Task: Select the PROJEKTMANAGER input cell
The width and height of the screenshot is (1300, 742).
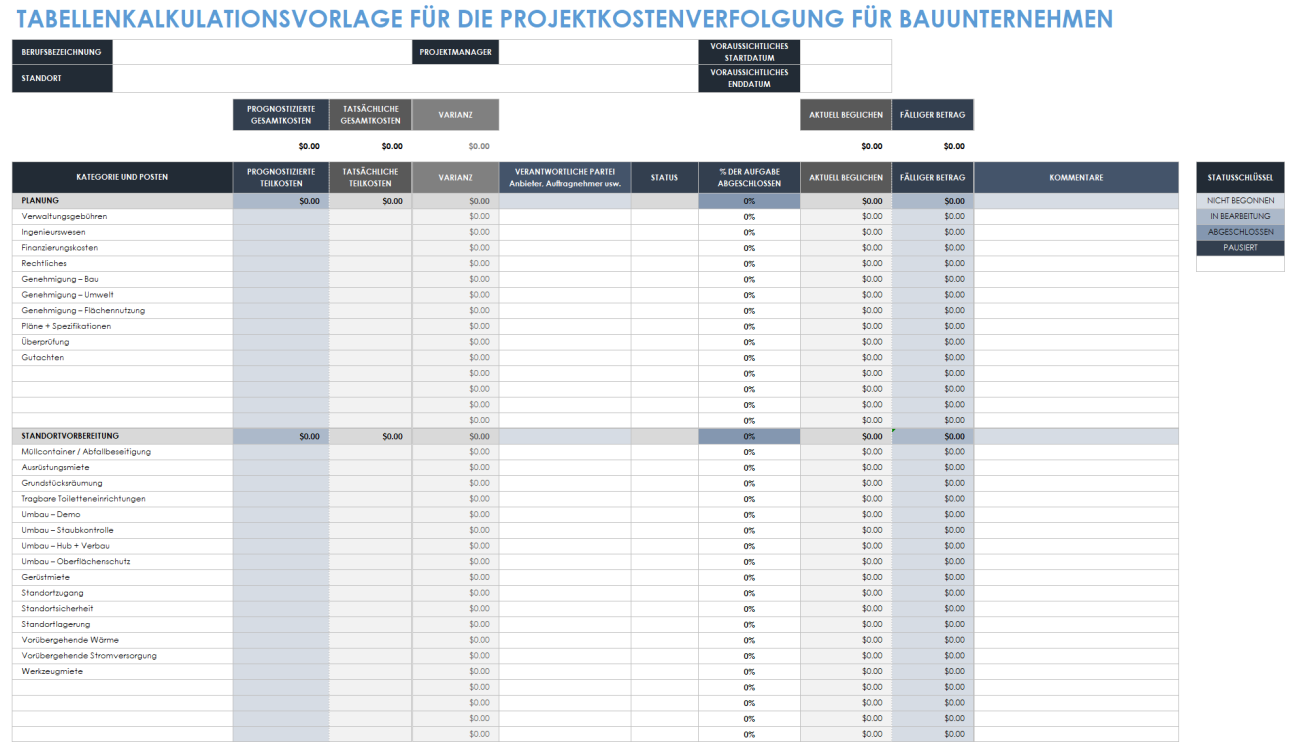Action: pos(600,51)
